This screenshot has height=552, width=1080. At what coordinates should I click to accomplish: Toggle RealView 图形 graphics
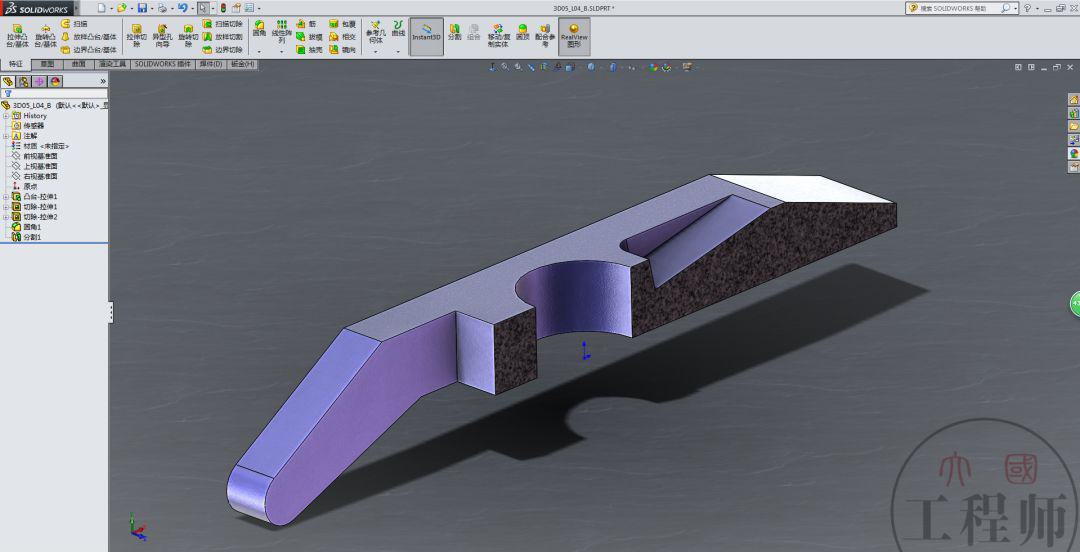(574, 35)
